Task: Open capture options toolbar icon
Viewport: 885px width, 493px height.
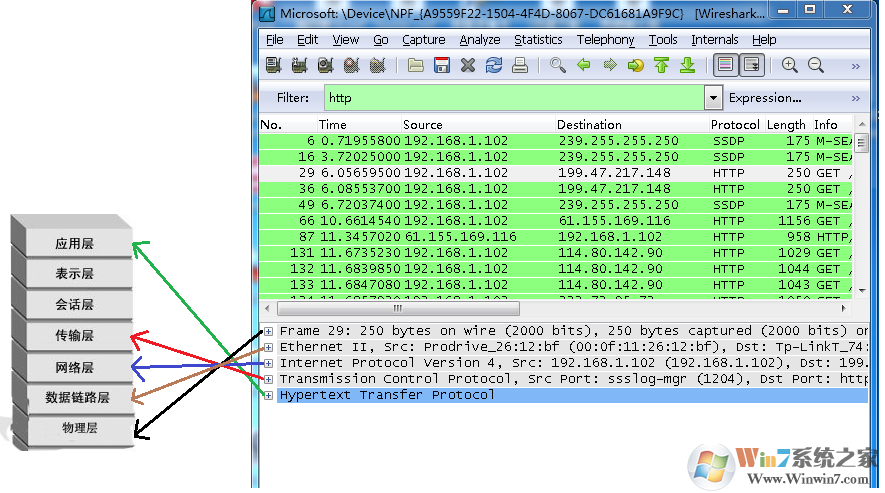Action: click(x=300, y=66)
